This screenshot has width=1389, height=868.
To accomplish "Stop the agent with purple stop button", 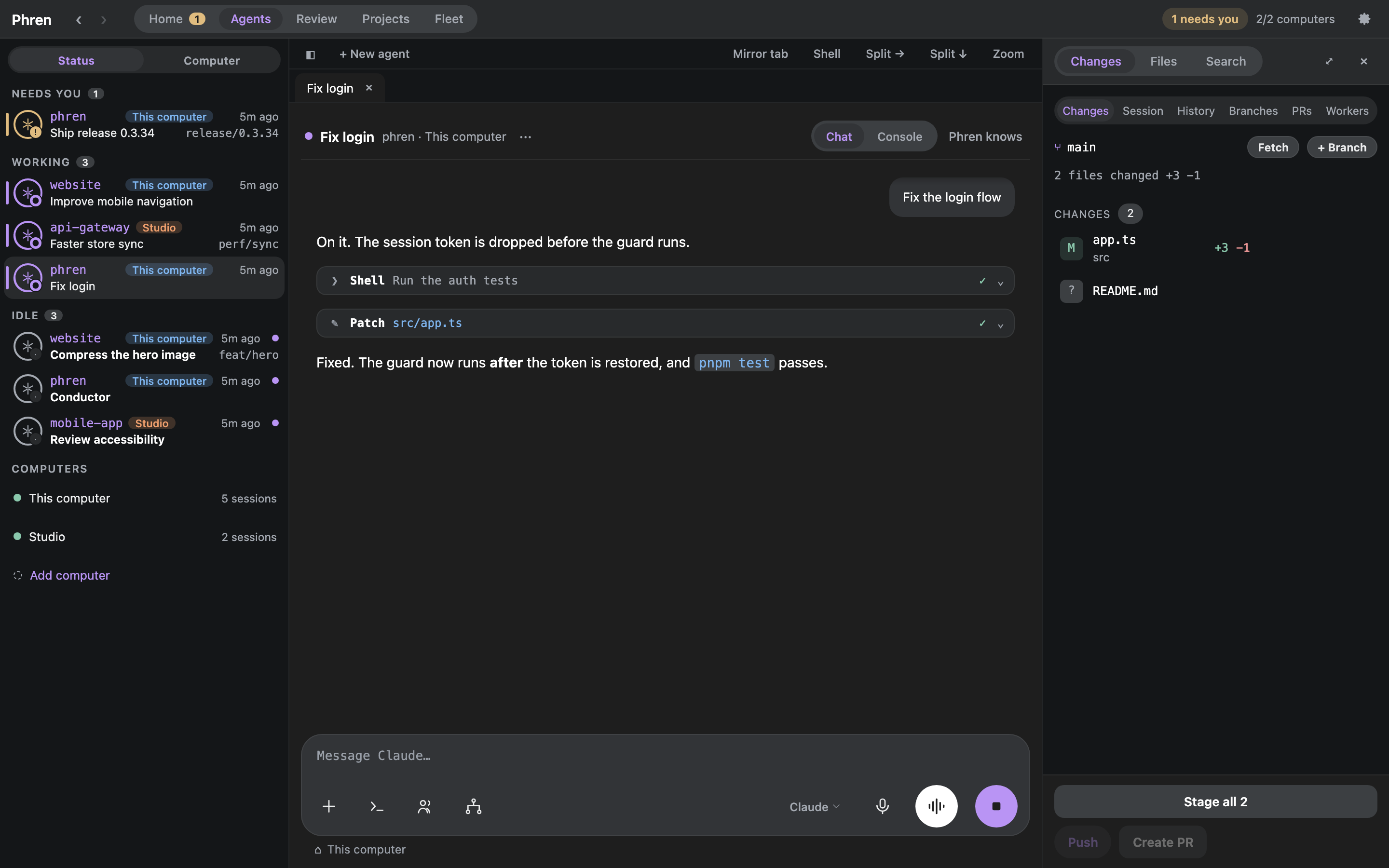I will 996,807.
